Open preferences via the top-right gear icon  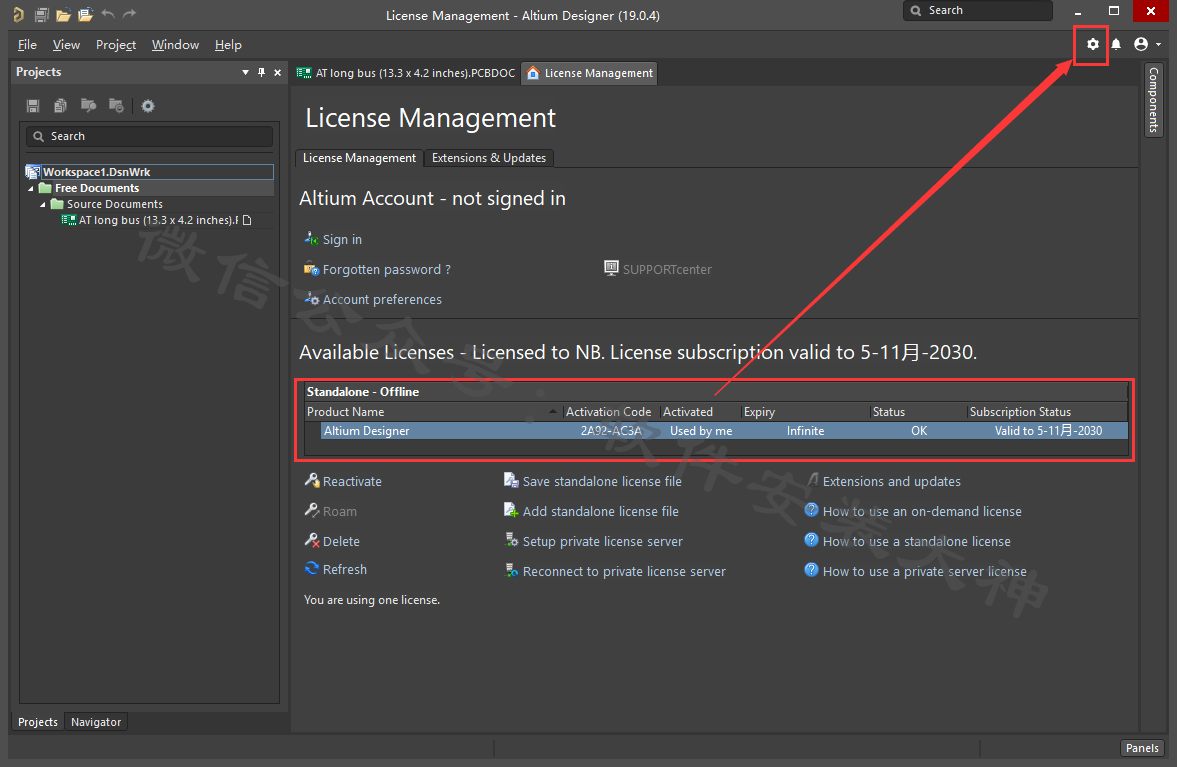tap(1092, 44)
